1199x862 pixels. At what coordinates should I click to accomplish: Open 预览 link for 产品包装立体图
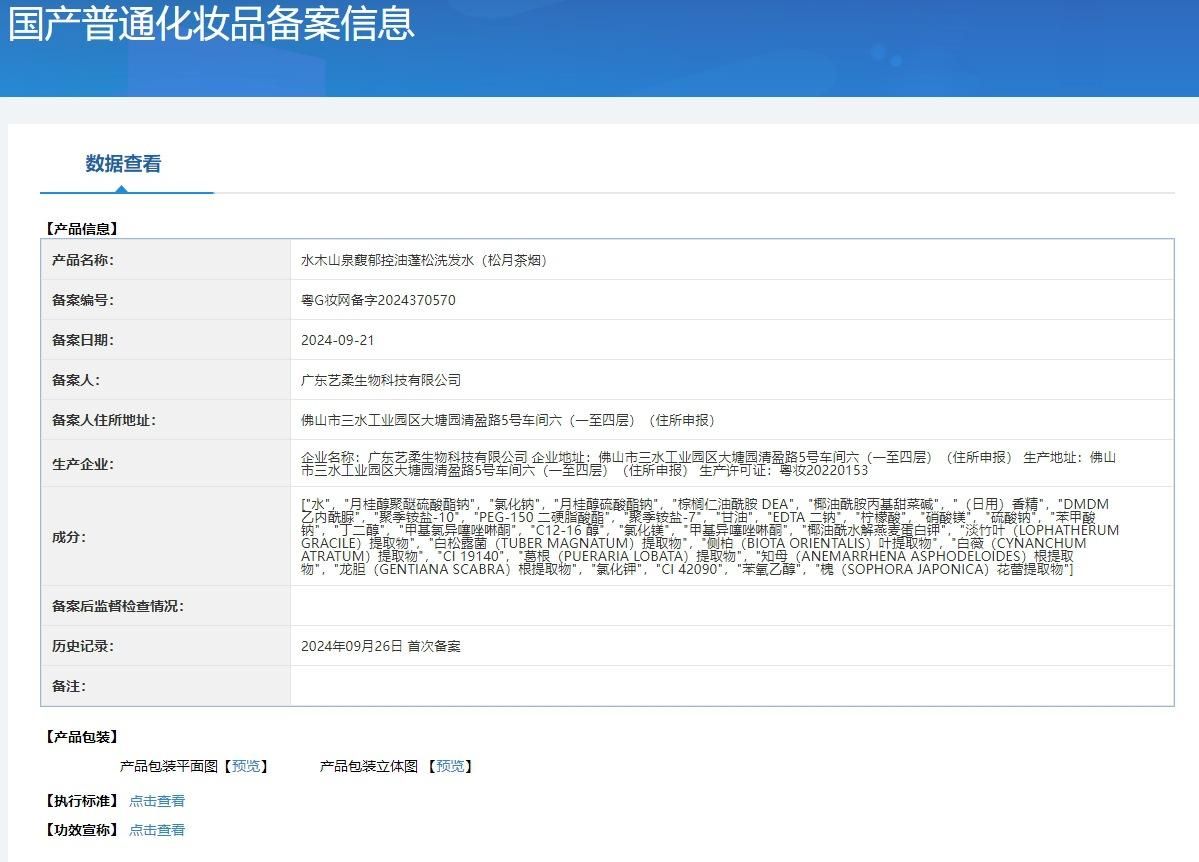pos(450,766)
